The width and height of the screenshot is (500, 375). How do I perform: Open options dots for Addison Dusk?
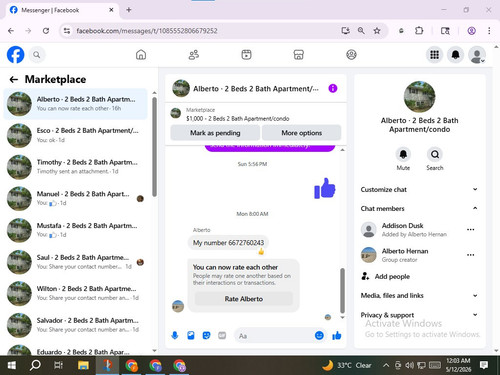pyautogui.click(x=470, y=229)
